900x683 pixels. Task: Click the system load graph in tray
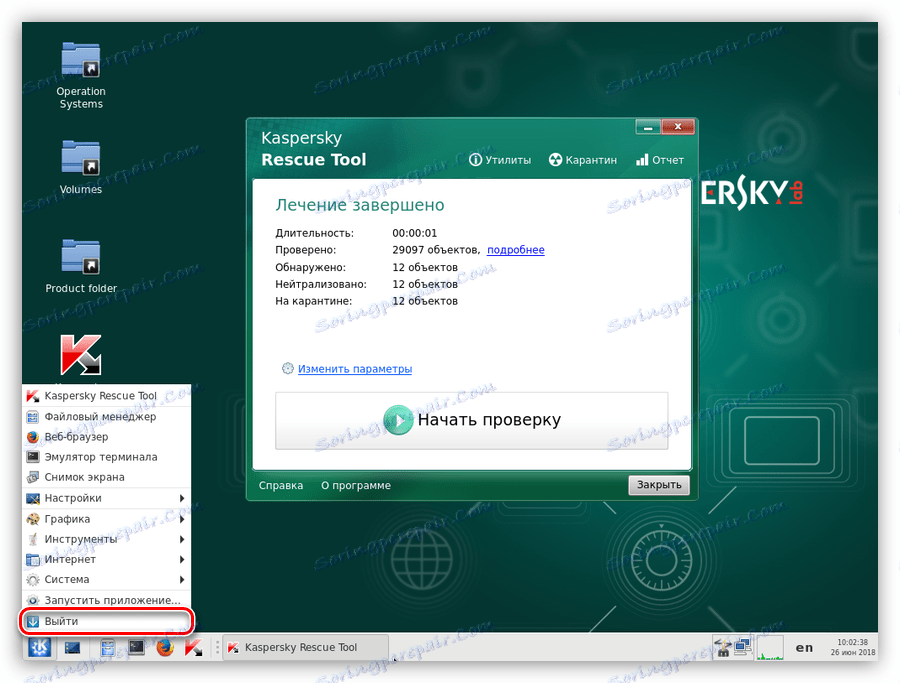768,650
